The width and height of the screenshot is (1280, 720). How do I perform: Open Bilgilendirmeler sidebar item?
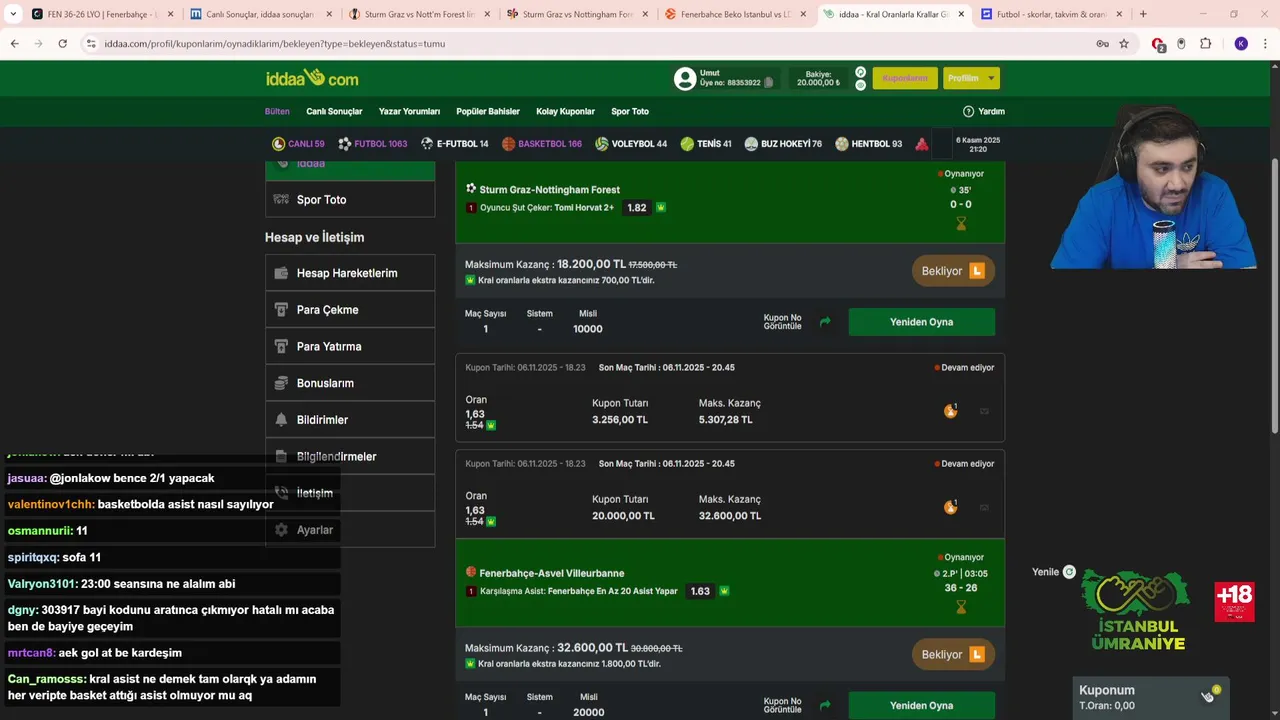coord(350,456)
